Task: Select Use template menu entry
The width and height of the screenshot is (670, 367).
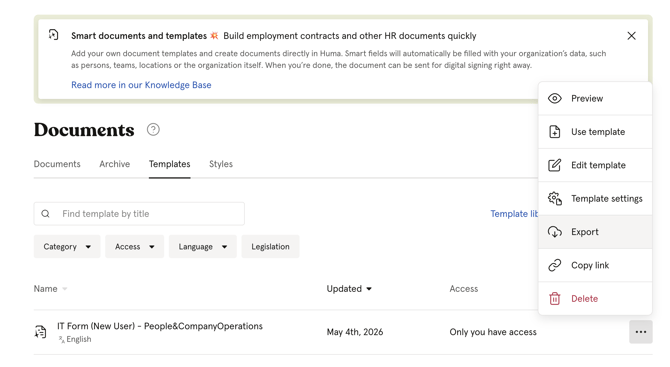Action: click(x=595, y=132)
